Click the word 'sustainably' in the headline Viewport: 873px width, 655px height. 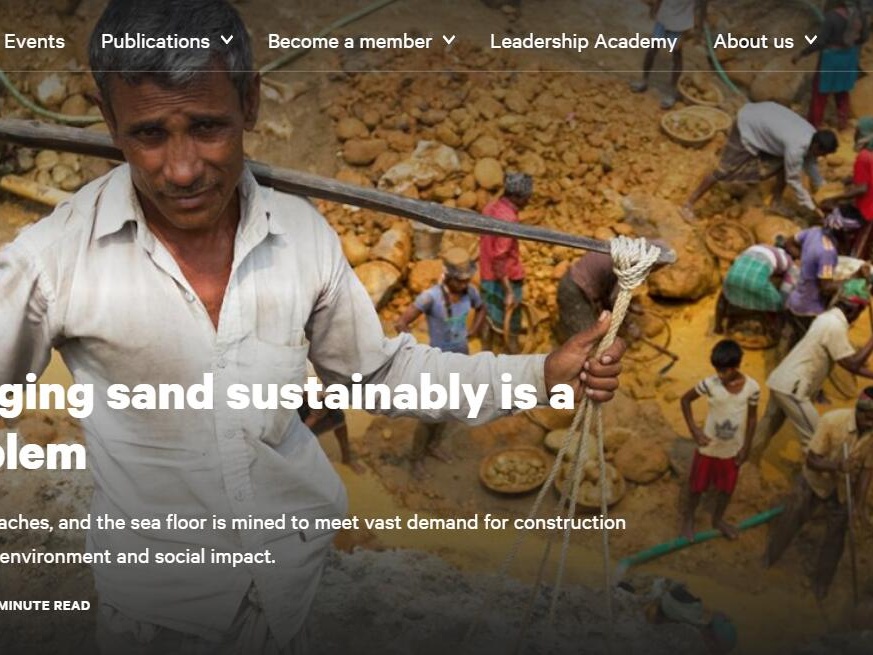pyautogui.click(x=356, y=394)
